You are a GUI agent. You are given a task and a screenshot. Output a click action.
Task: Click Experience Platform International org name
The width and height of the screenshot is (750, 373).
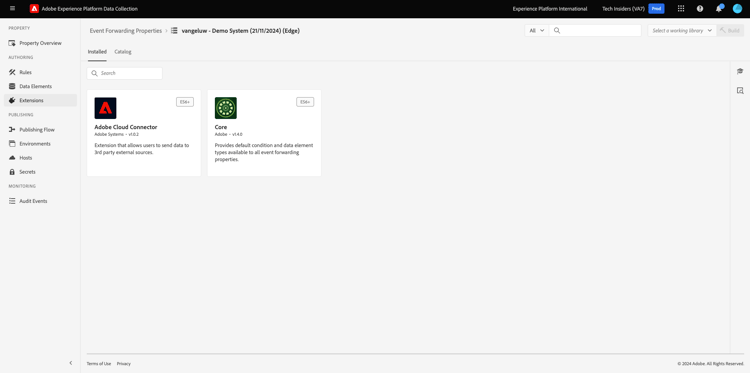click(550, 9)
